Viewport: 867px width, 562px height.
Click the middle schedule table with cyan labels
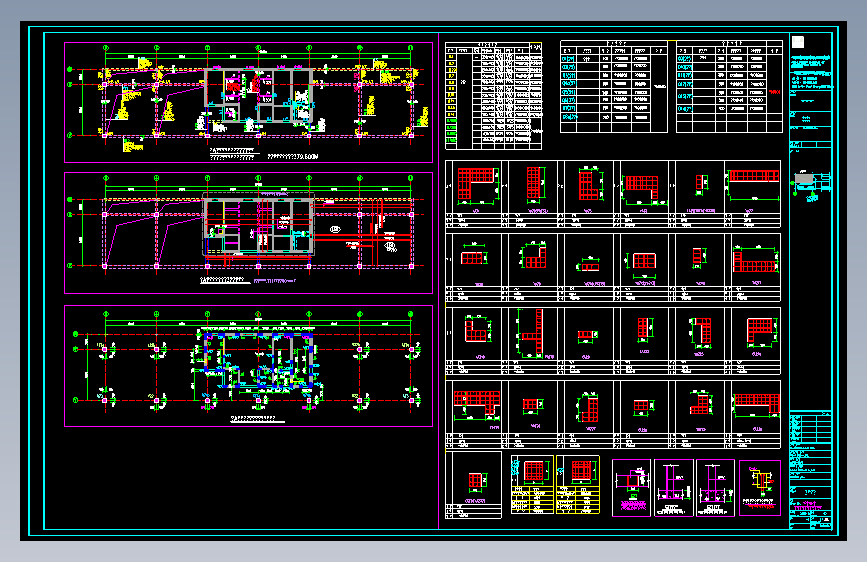click(x=614, y=86)
